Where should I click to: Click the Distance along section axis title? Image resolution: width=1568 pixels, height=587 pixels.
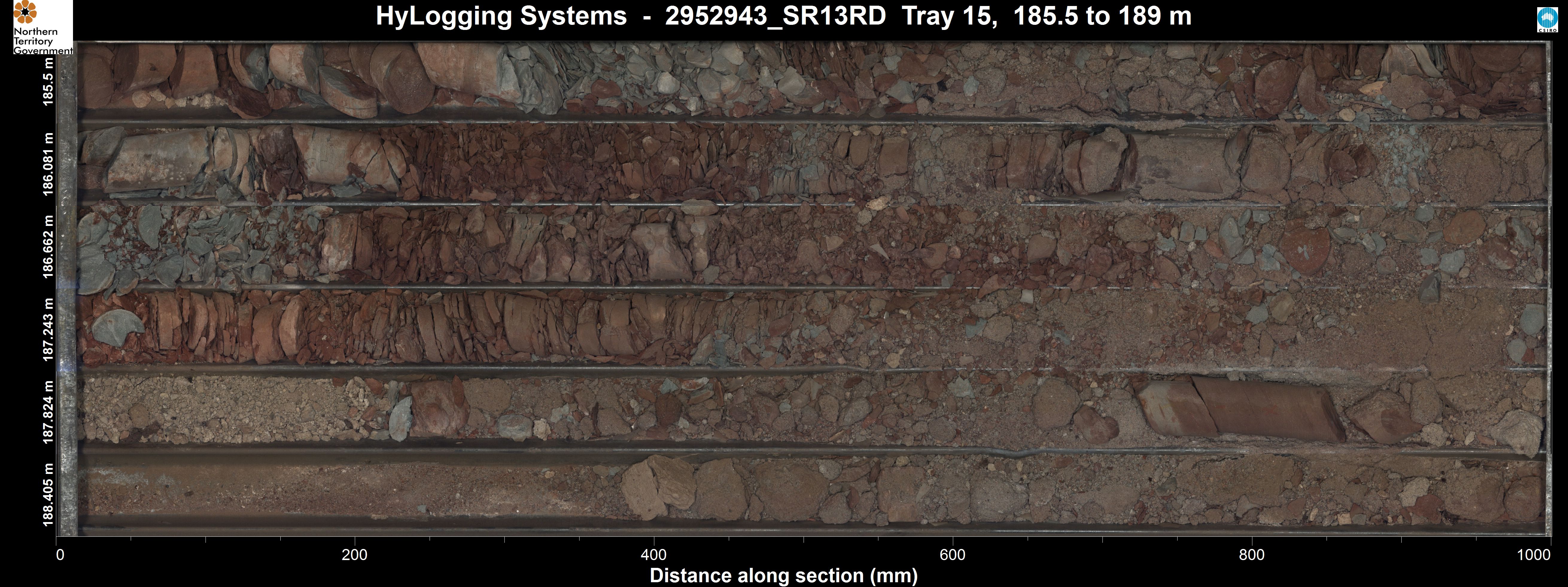tap(783, 575)
